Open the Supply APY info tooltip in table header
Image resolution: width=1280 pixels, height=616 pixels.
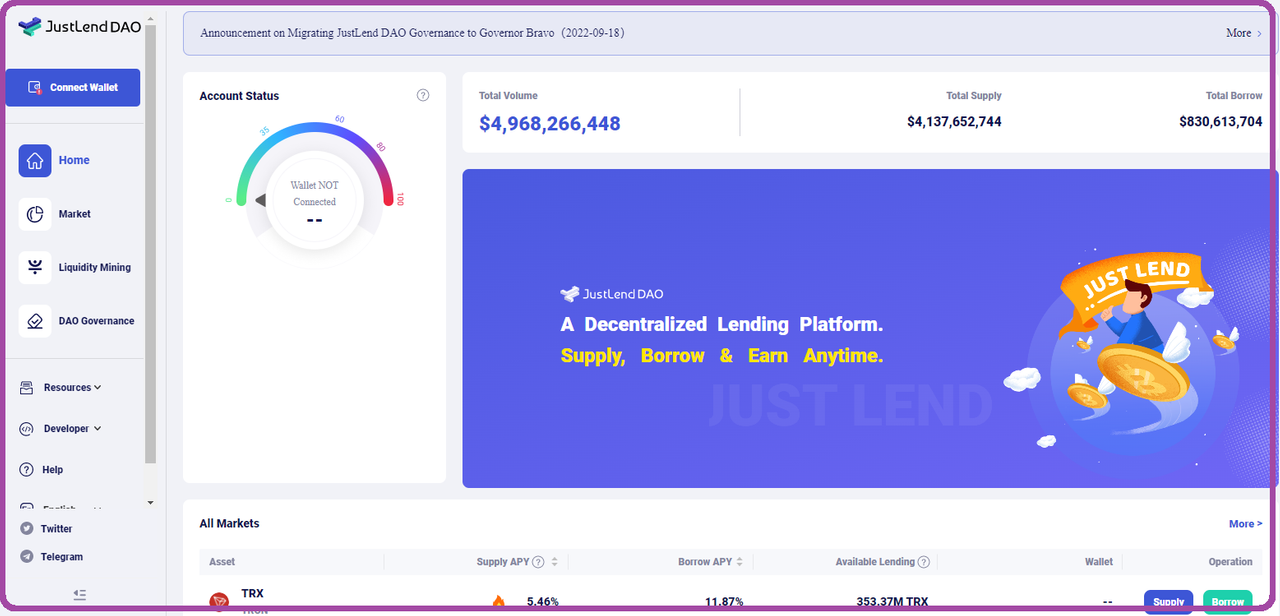tap(537, 561)
